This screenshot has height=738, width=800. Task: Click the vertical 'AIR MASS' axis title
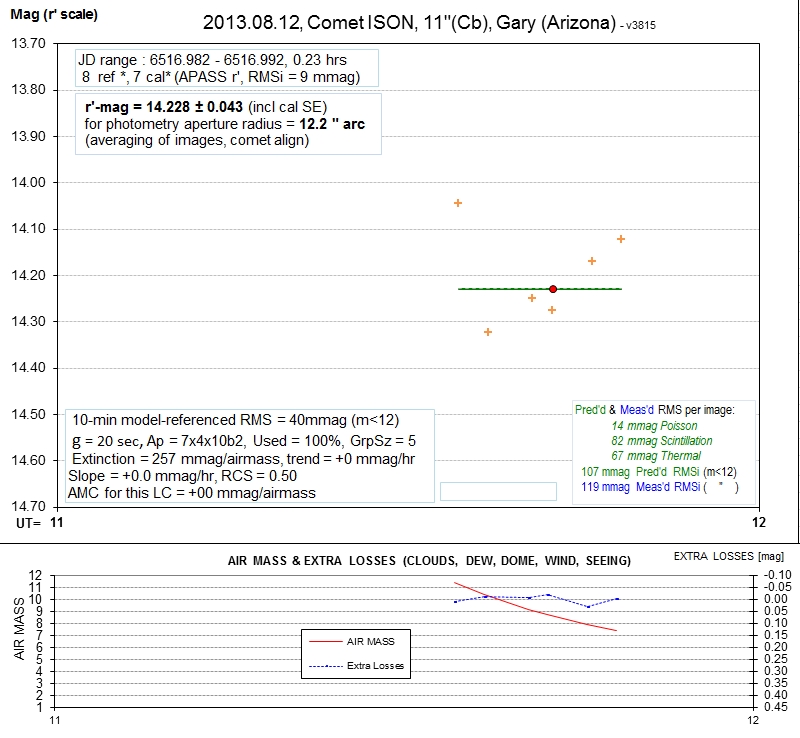click(19, 628)
